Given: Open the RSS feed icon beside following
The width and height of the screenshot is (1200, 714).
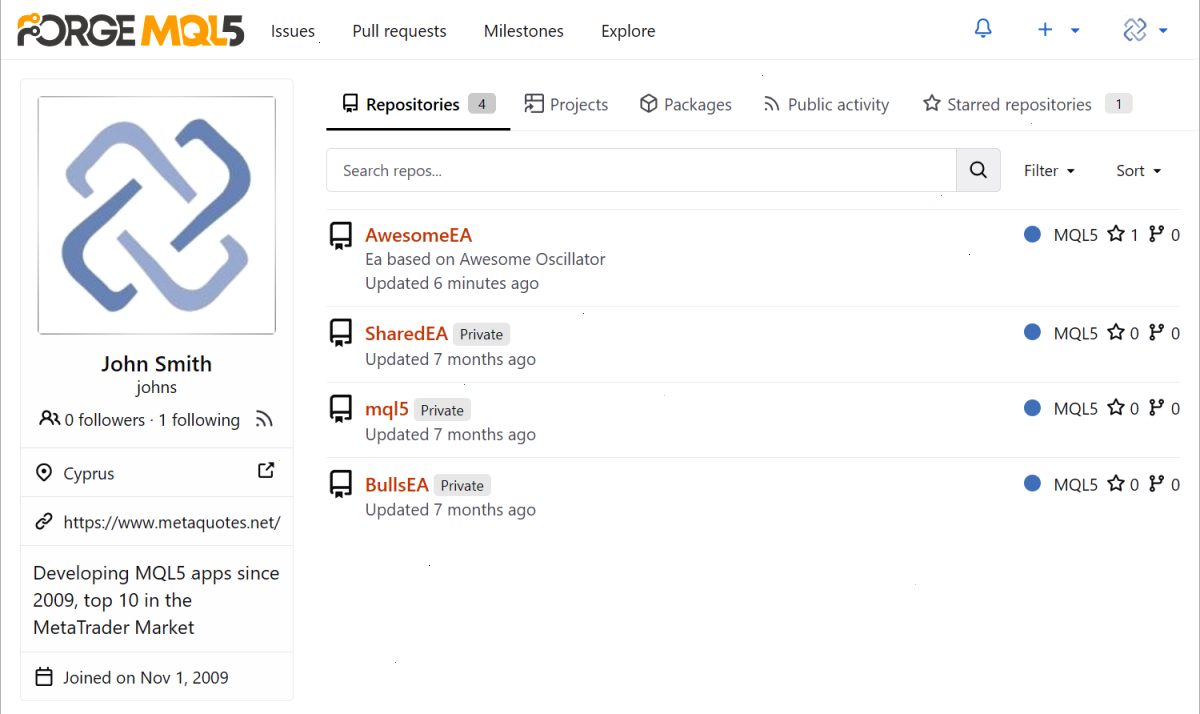Looking at the screenshot, I should (x=264, y=419).
